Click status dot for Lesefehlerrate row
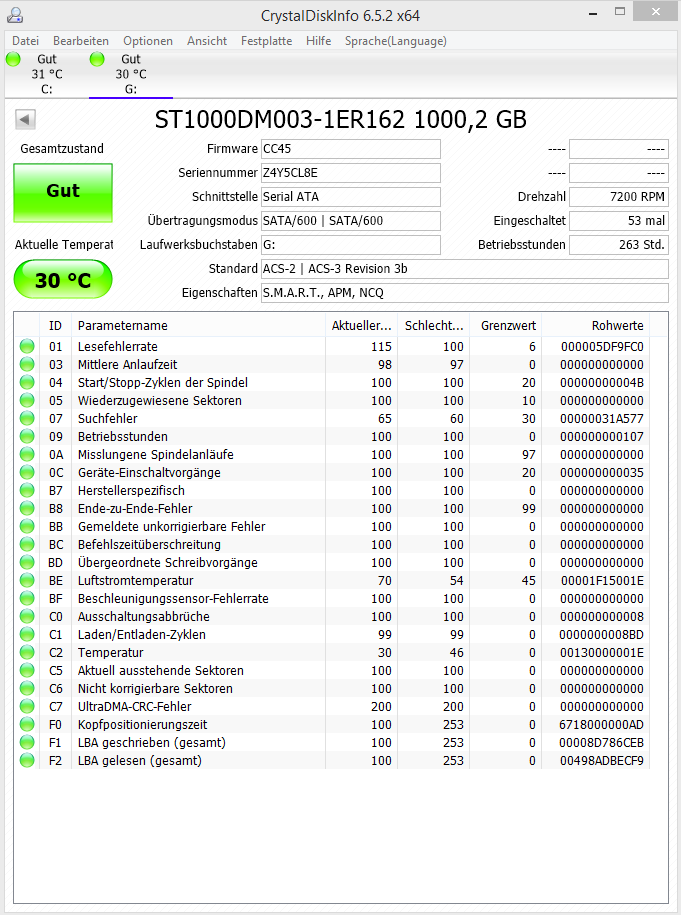This screenshot has height=915, width=681. coord(27,346)
